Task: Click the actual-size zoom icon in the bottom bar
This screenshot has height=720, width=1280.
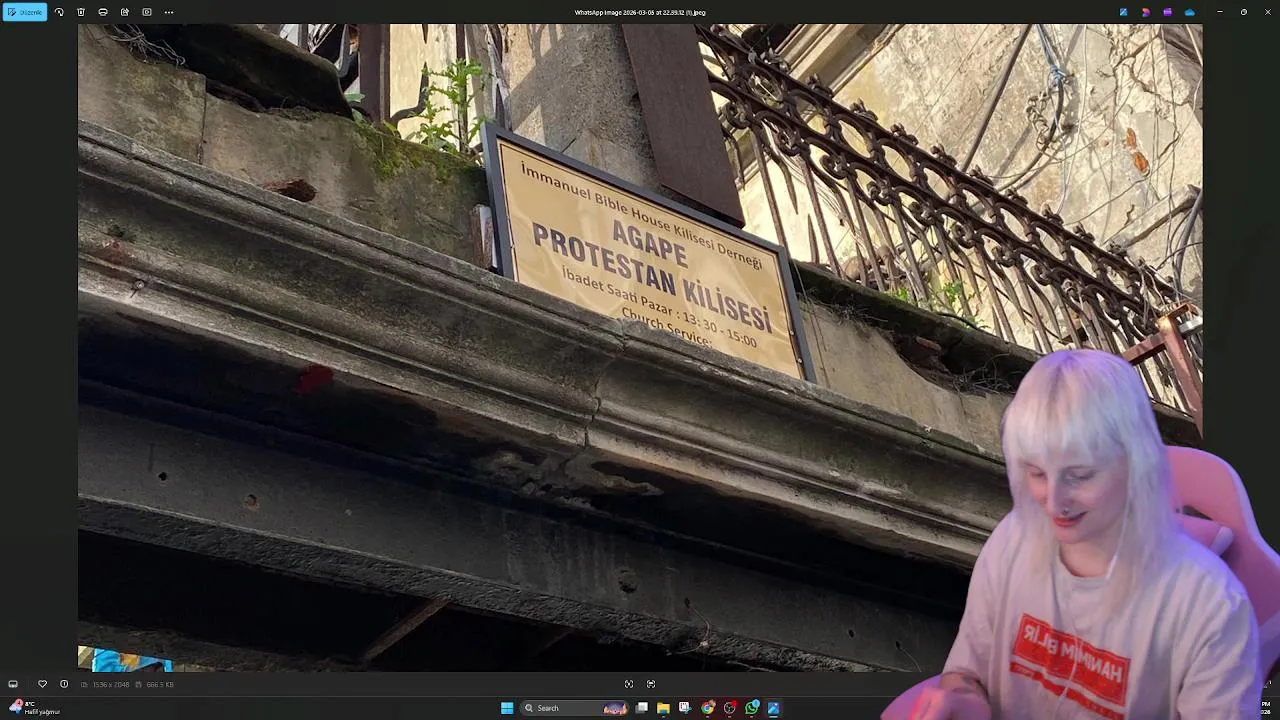Action: 651,684
